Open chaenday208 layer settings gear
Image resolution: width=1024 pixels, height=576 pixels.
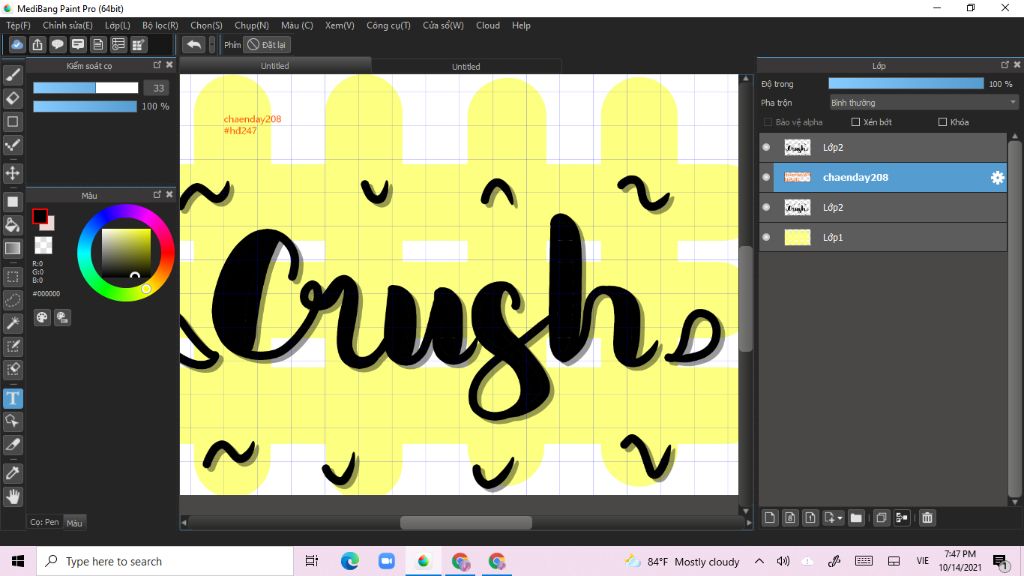click(x=997, y=178)
